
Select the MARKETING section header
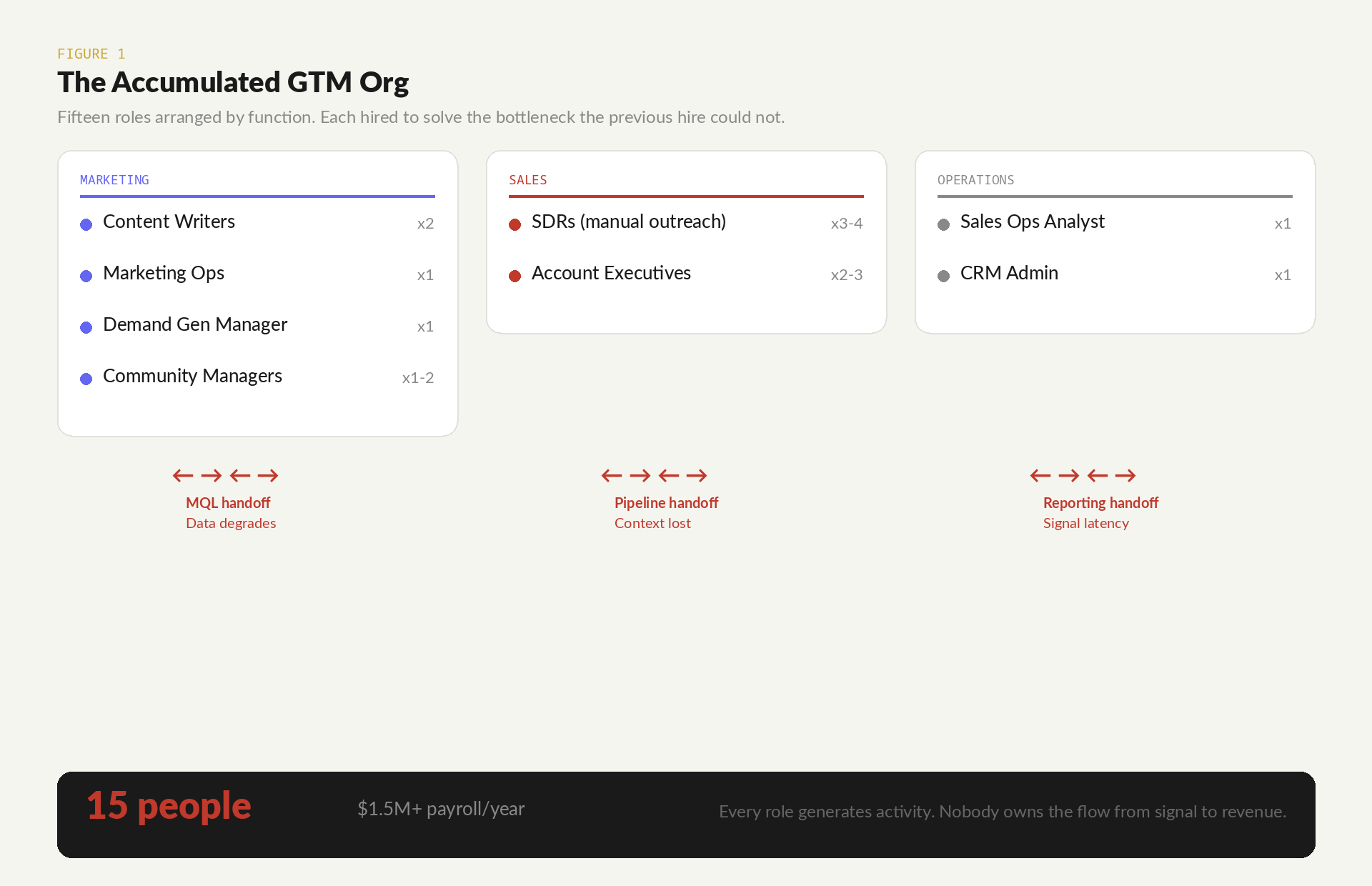pyautogui.click(x=114, y=180)
